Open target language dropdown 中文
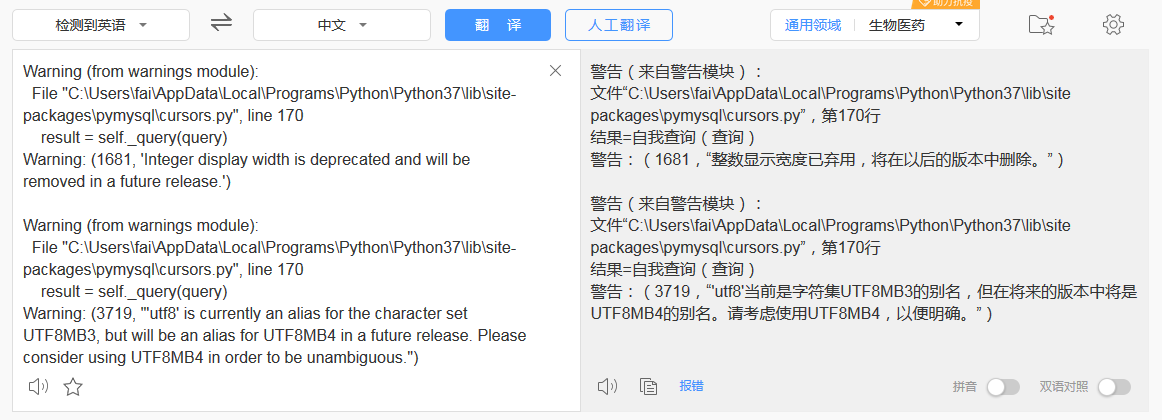The height and width of the screenshot is (420, 1162). point(342,25)
